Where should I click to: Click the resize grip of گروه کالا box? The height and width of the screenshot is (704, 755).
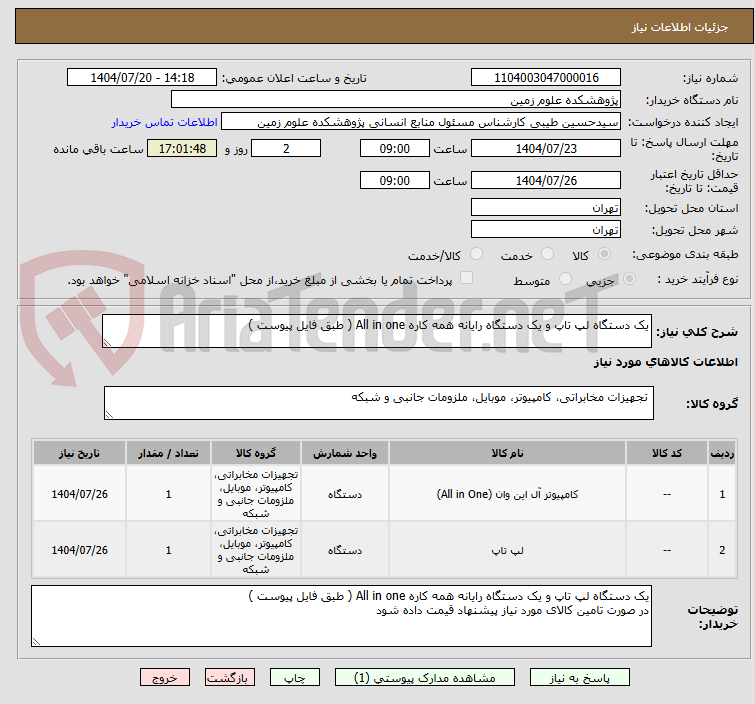tap(109, 415)
